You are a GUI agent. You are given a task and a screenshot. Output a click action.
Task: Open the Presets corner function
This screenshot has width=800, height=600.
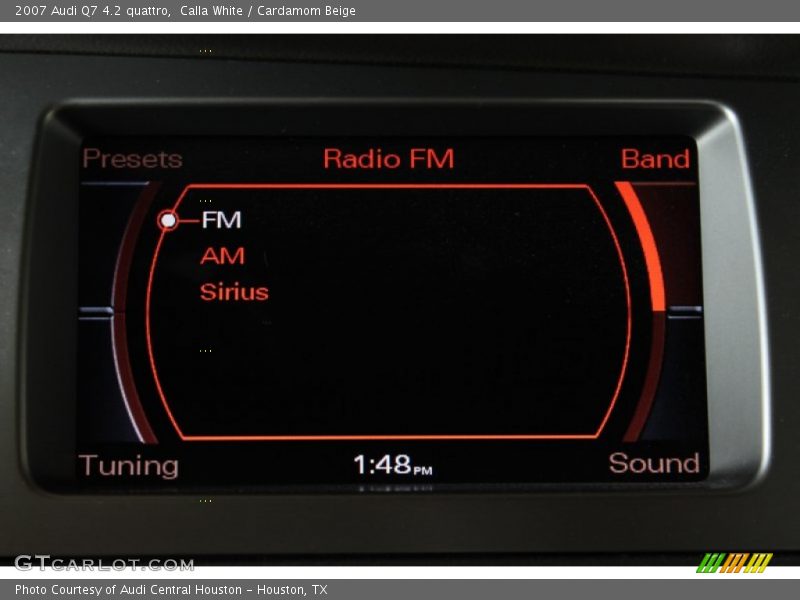tap(132, 159)
